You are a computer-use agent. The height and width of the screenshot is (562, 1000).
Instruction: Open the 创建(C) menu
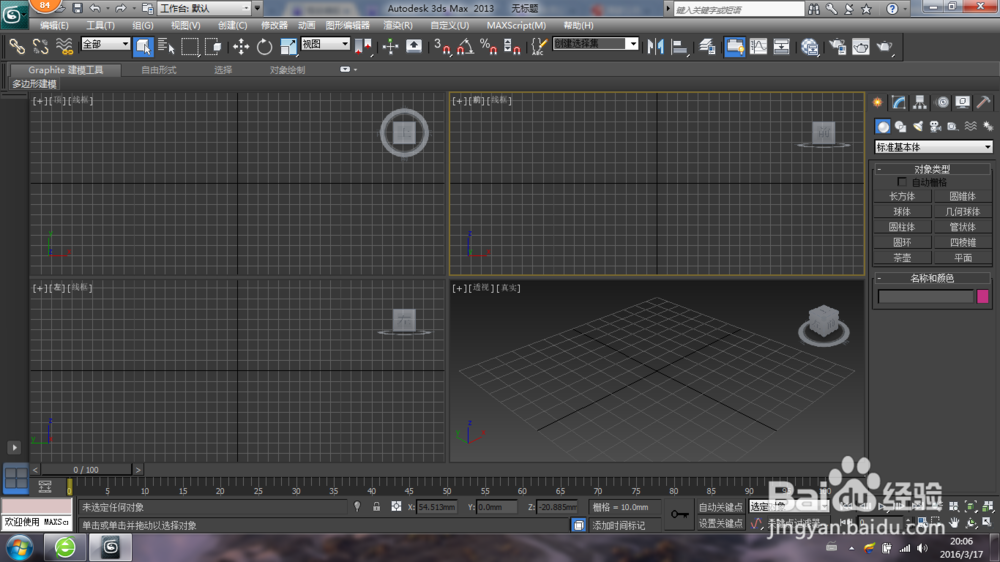click(232, 26)
